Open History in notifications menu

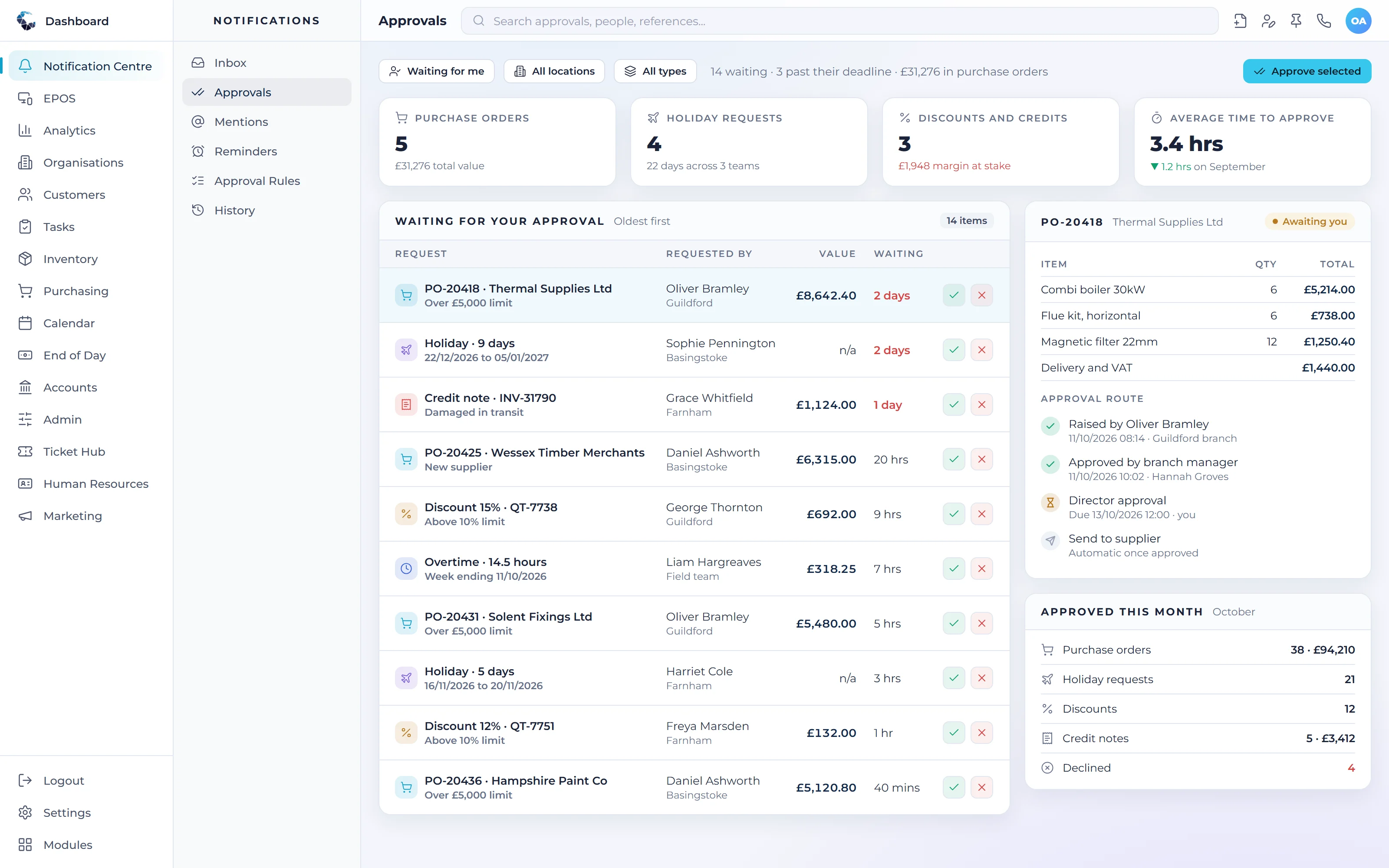pyautogui.click(x=267, y=210)
